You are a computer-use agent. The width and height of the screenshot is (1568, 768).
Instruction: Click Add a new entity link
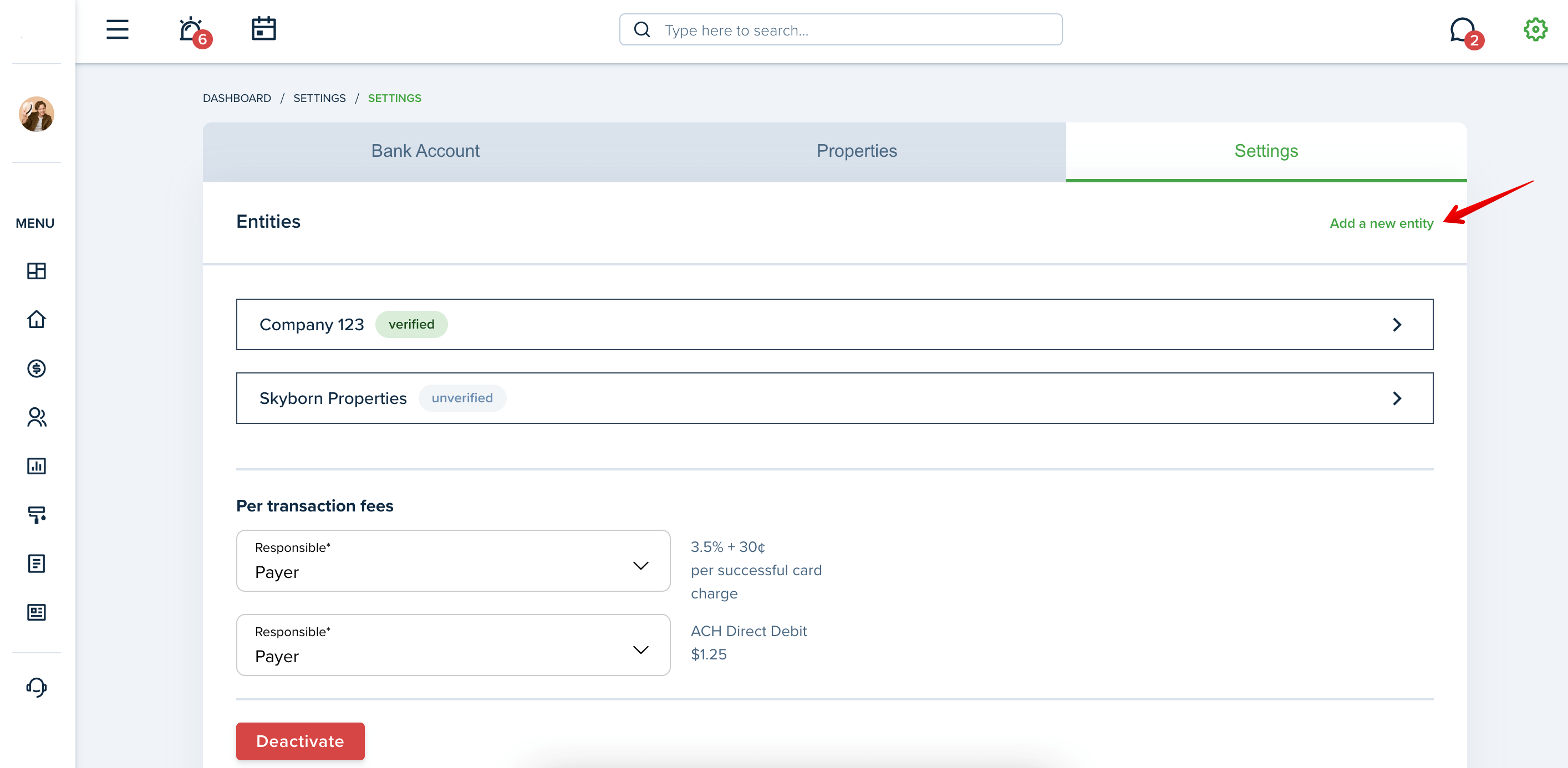(1381, 223)
